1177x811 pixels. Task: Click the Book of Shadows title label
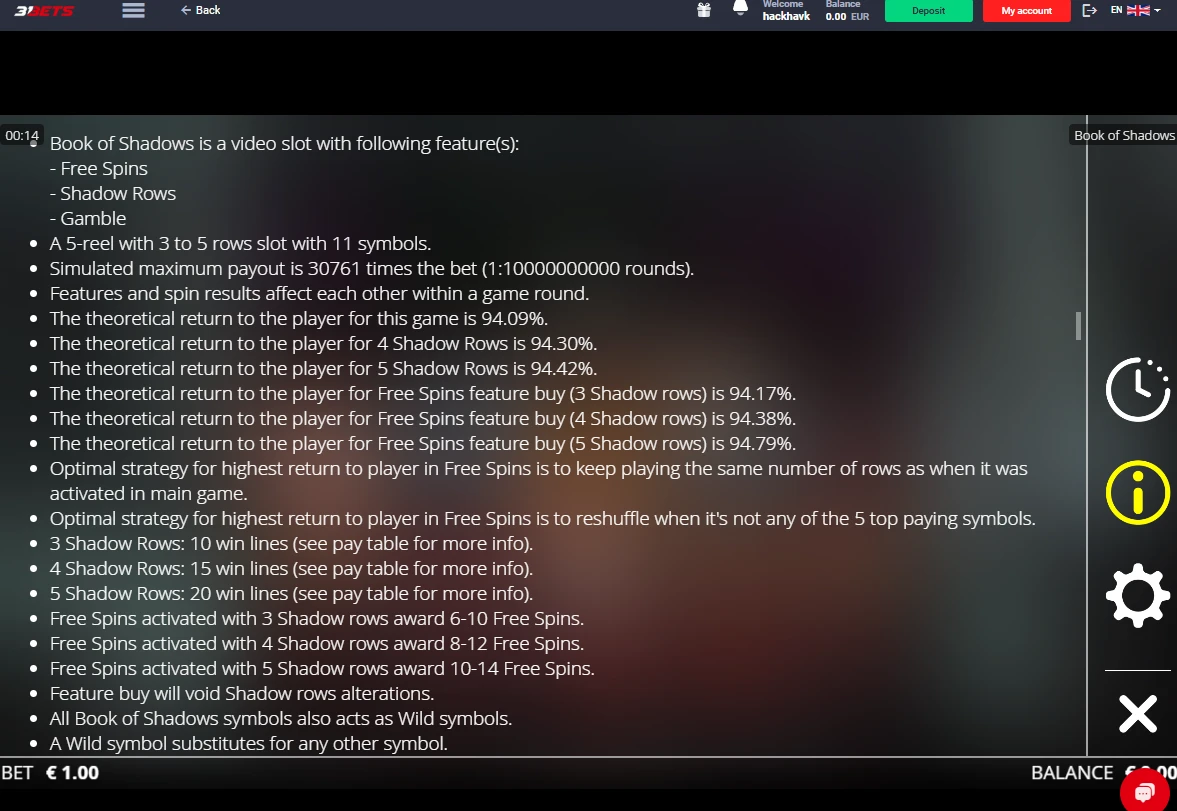1124,135
